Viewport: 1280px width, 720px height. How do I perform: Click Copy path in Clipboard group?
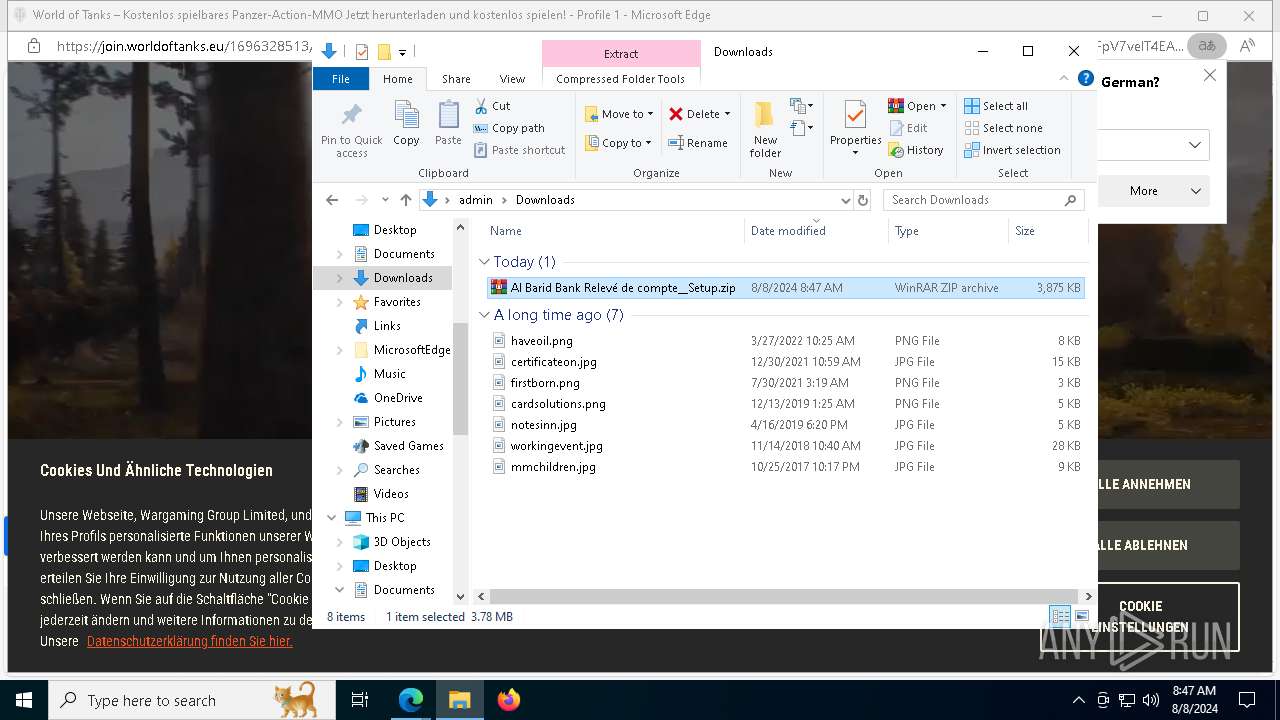point(509,128)
